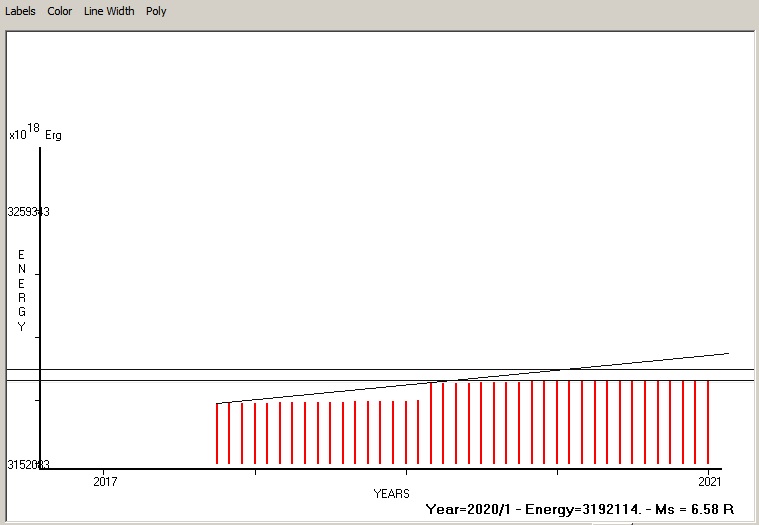
Task: Click the vertical ENERGY axis title
Action: [21, 291]
